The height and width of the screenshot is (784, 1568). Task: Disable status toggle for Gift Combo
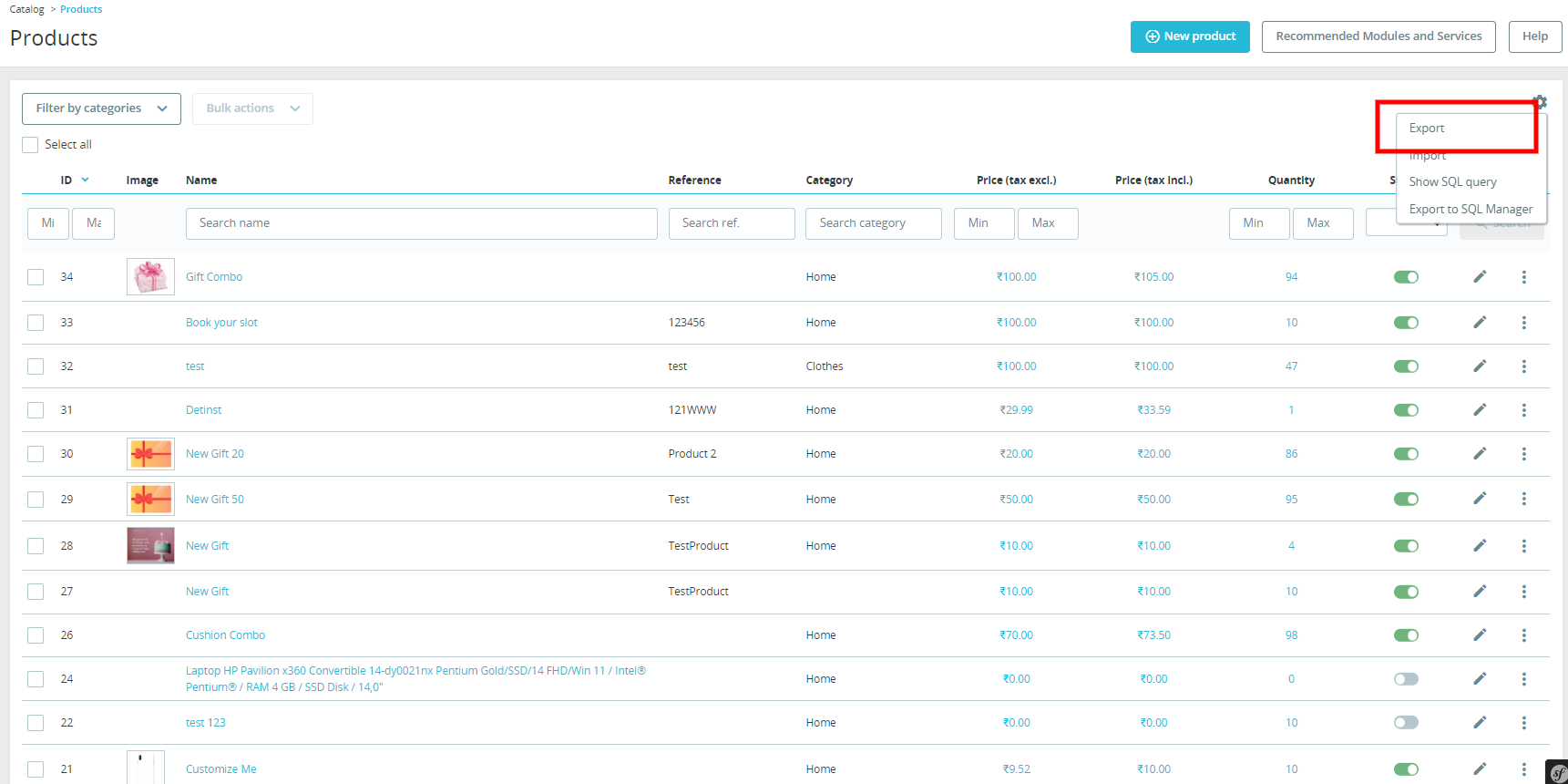pos(1406,277)
